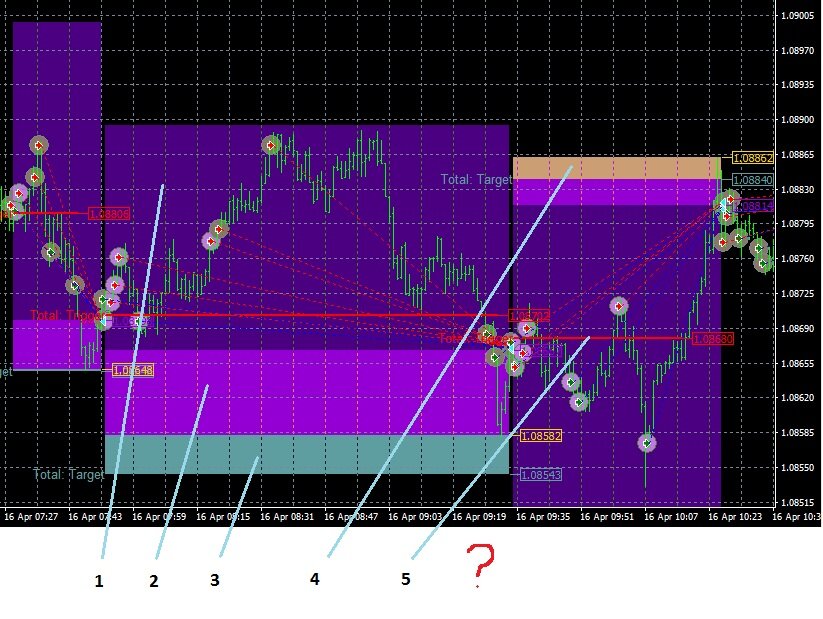Select the 1.08620 price axis value
The image size is (823, 619).
point(797,397)
